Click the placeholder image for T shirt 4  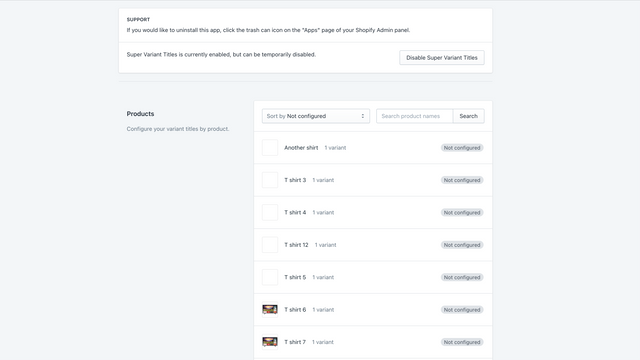click(270, 212)
